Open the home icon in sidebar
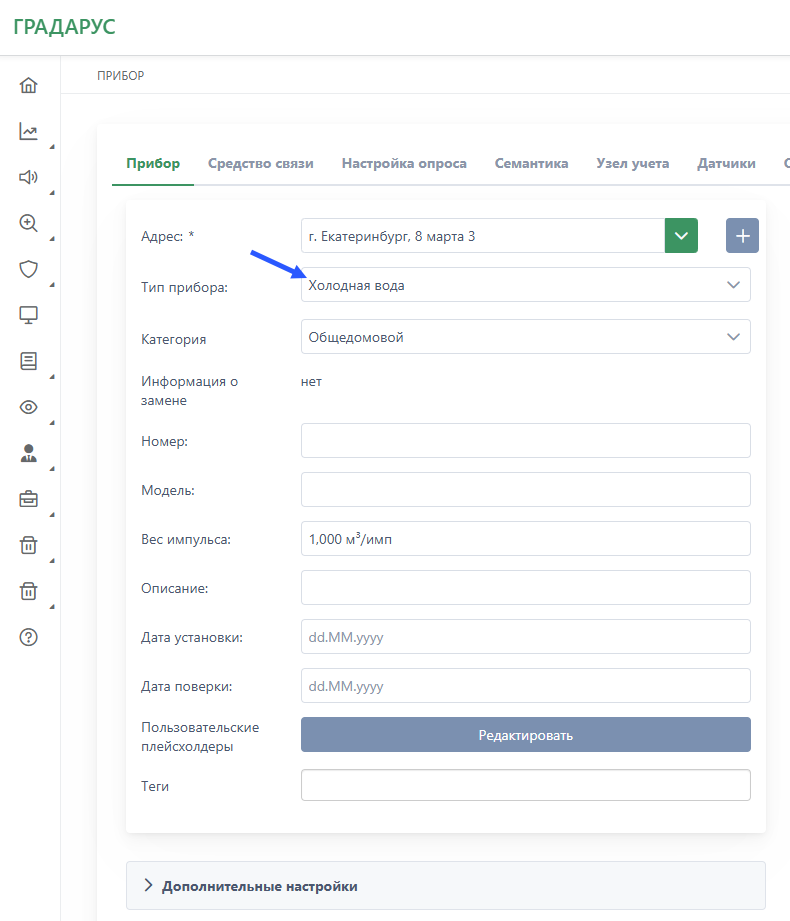This screenshot has height=921, width=790. 28,85
